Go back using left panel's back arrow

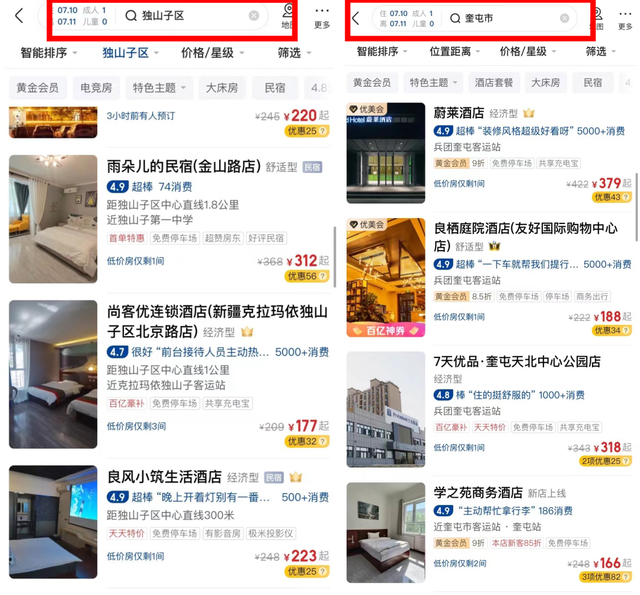[x=19, y=16]
